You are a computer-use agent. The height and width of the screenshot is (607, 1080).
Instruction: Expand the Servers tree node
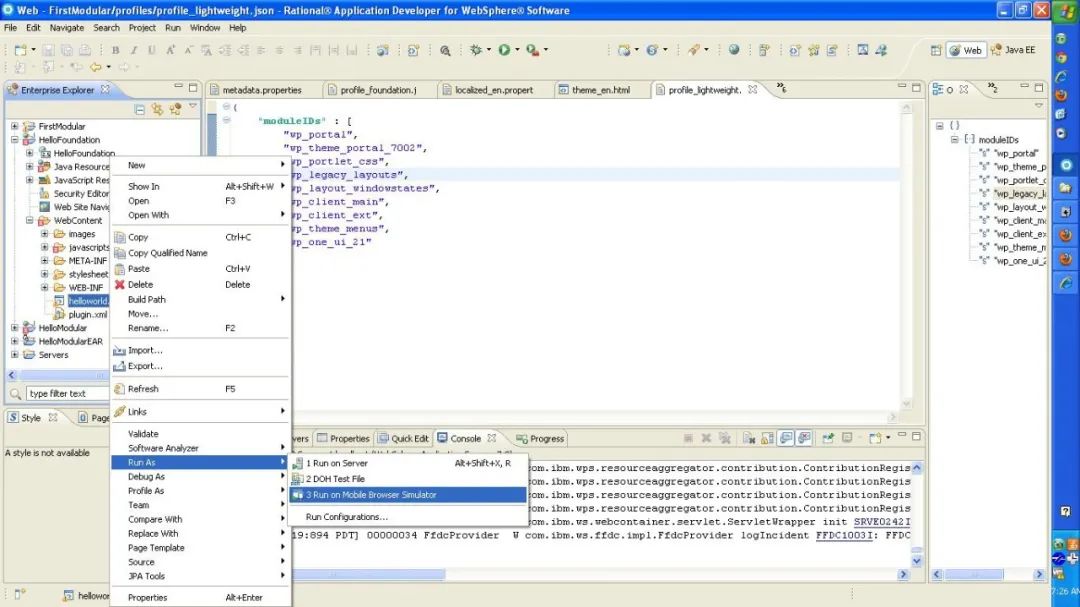15,355
